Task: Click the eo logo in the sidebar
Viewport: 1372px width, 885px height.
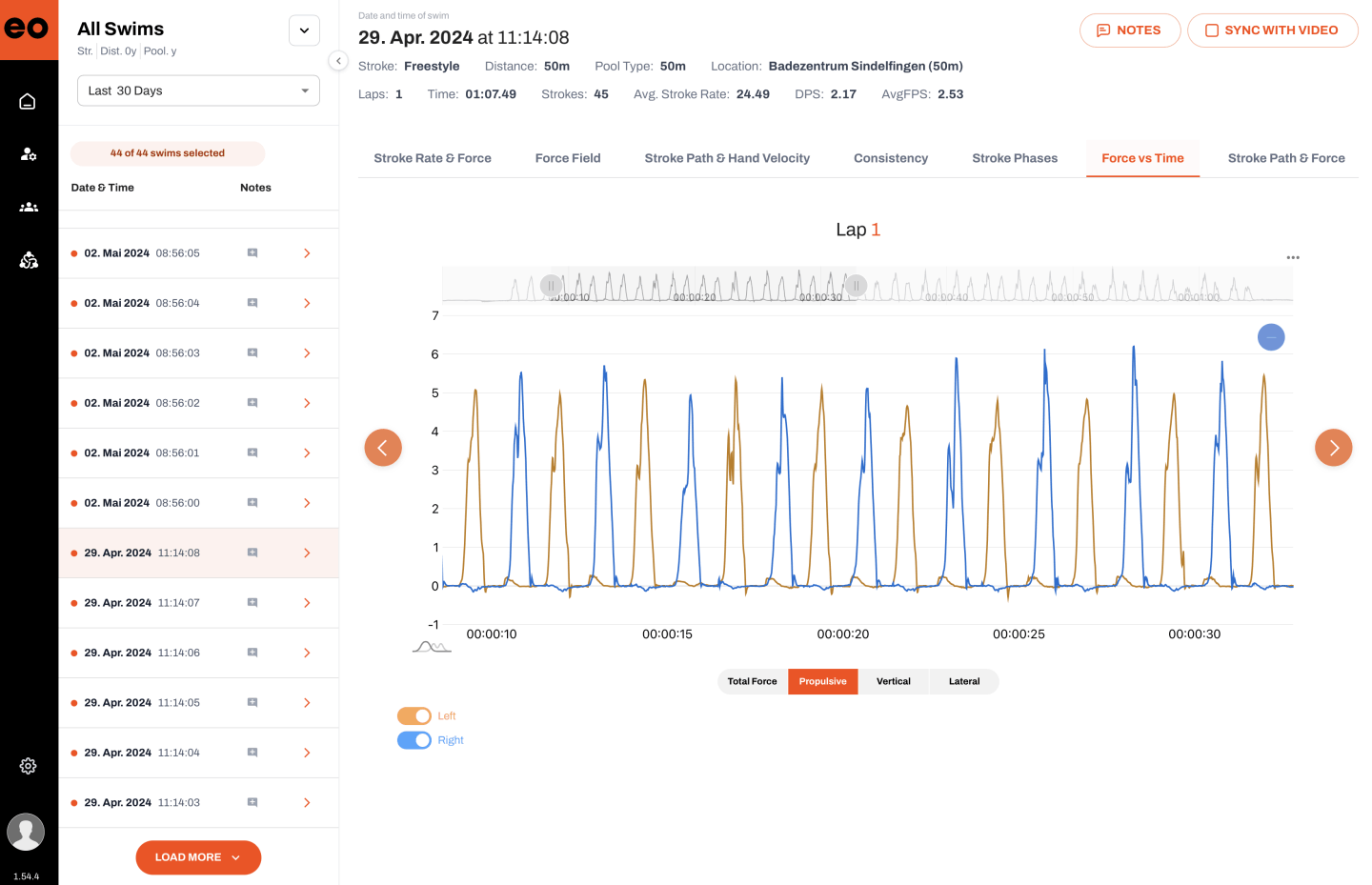Action: 28,29
